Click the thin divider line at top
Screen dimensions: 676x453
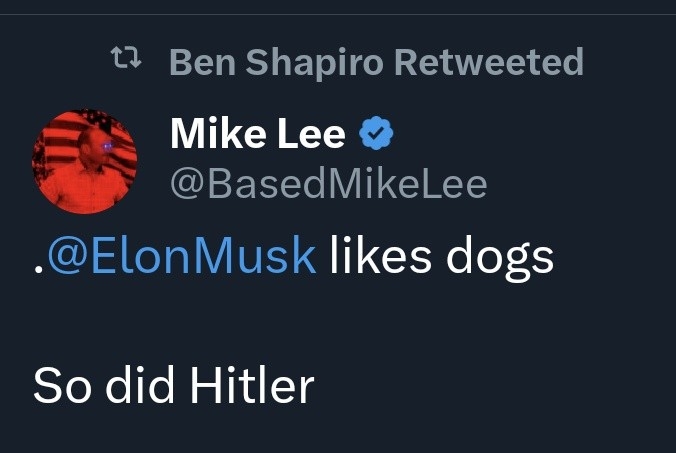(x=338, y=14)
